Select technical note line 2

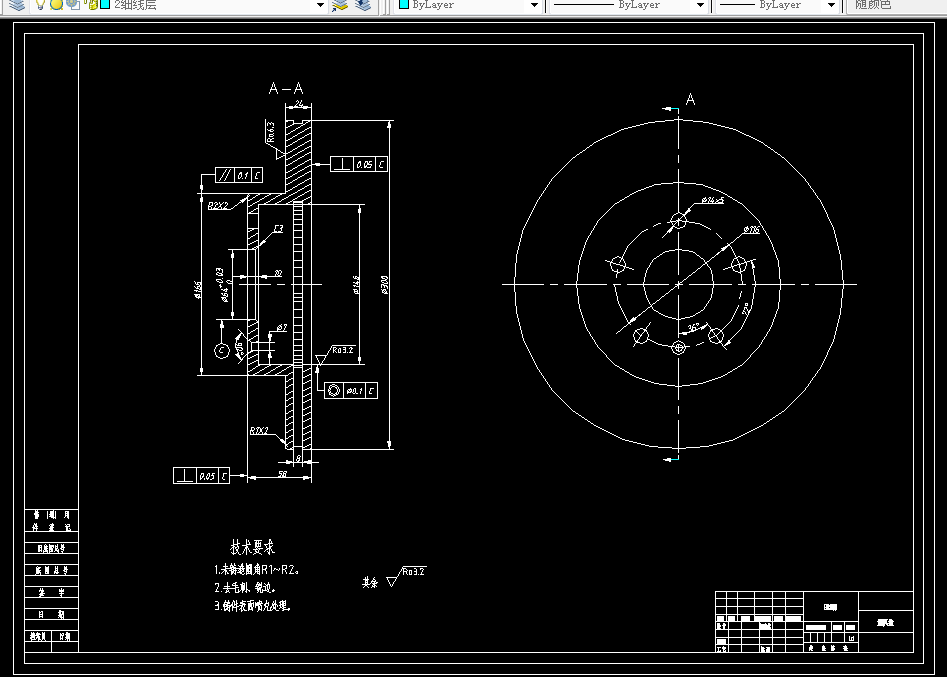(245, 587)
